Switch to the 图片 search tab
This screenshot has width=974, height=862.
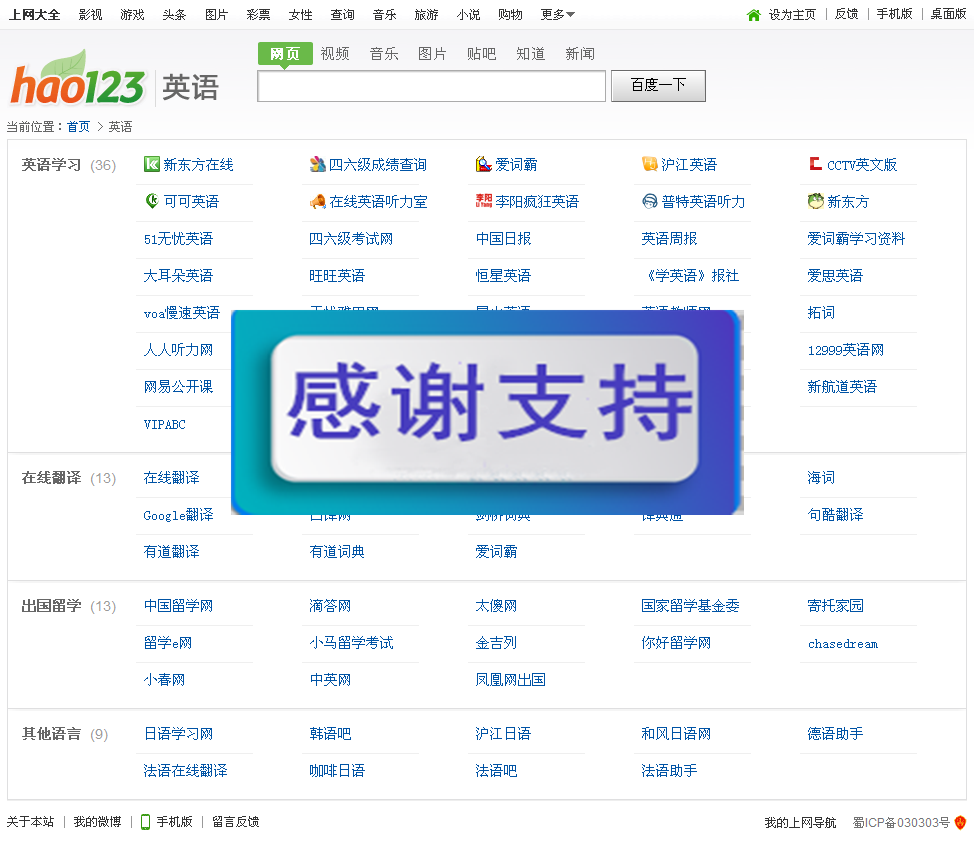click(432, 54)
